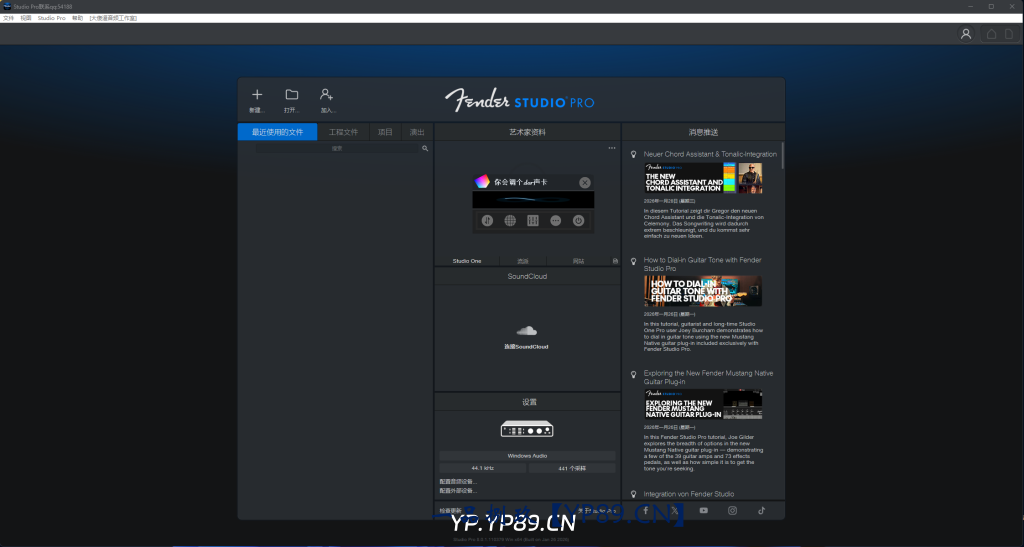Click the search magnifier in recent files
1024x547 pixels.
point(425,148)
